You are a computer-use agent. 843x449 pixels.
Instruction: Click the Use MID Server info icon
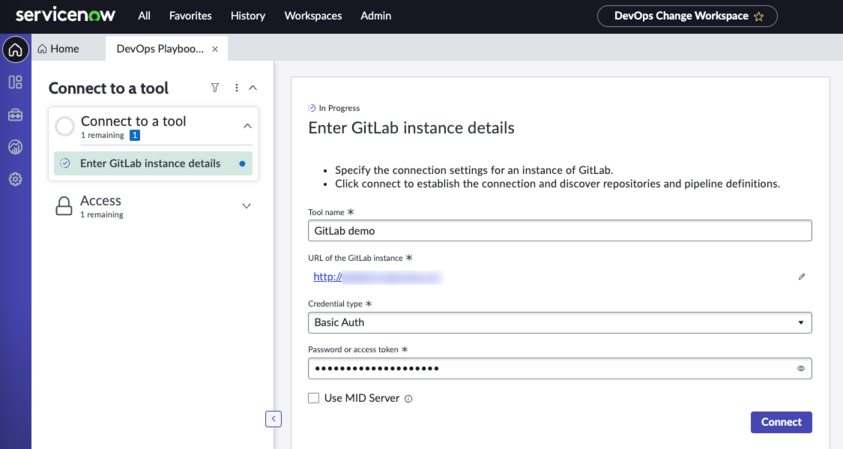coord(409,399)
